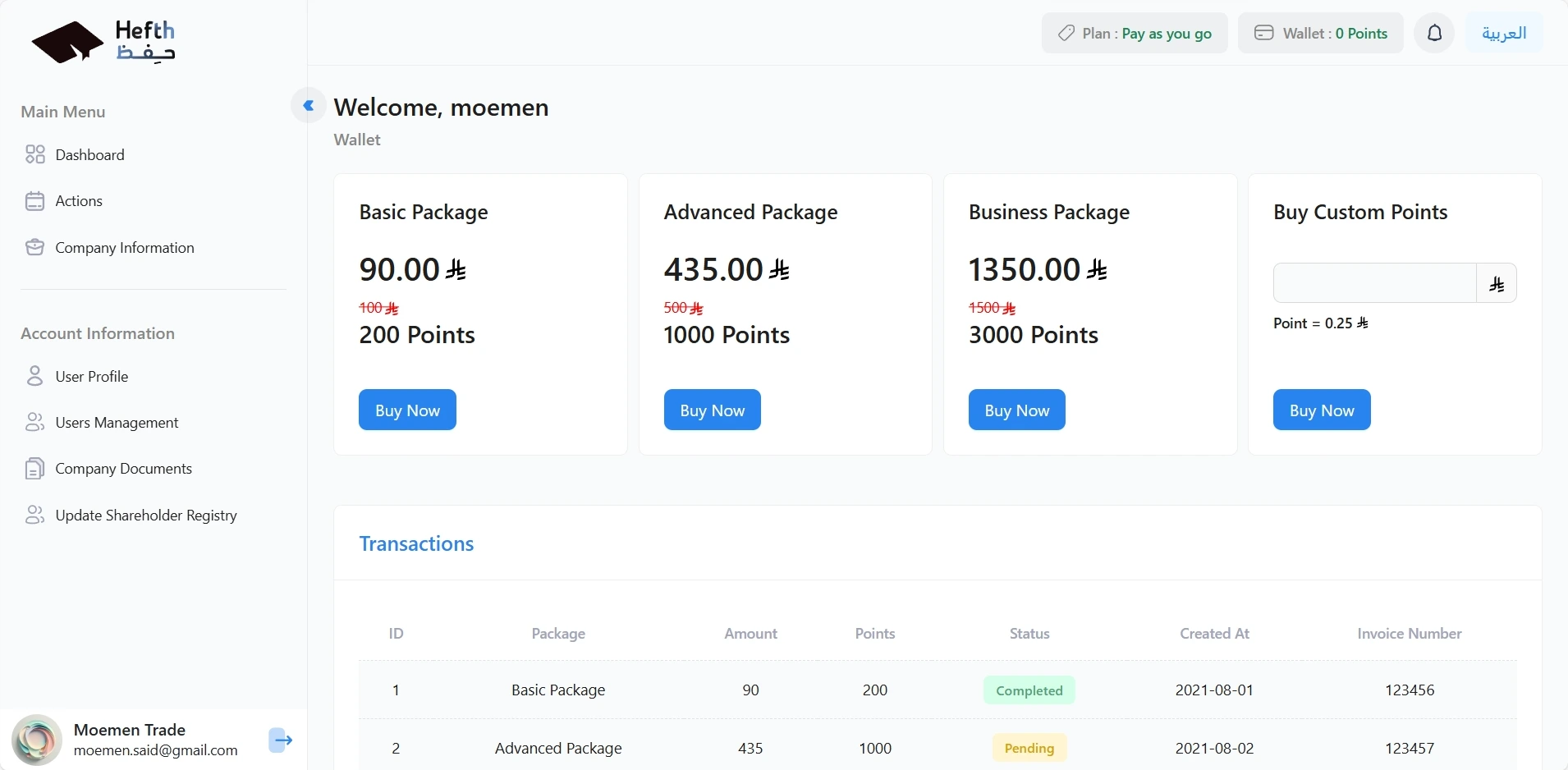This screenshot has height=770, width=1568.
Task: Buy the Advanced Package now
Action: pyautogui.click(x=712, y=410)
